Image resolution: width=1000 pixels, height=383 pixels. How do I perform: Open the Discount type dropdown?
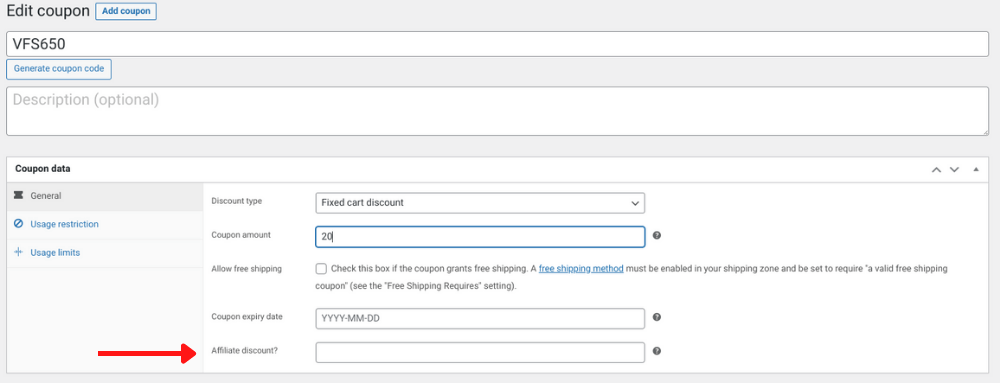(480, 203)
